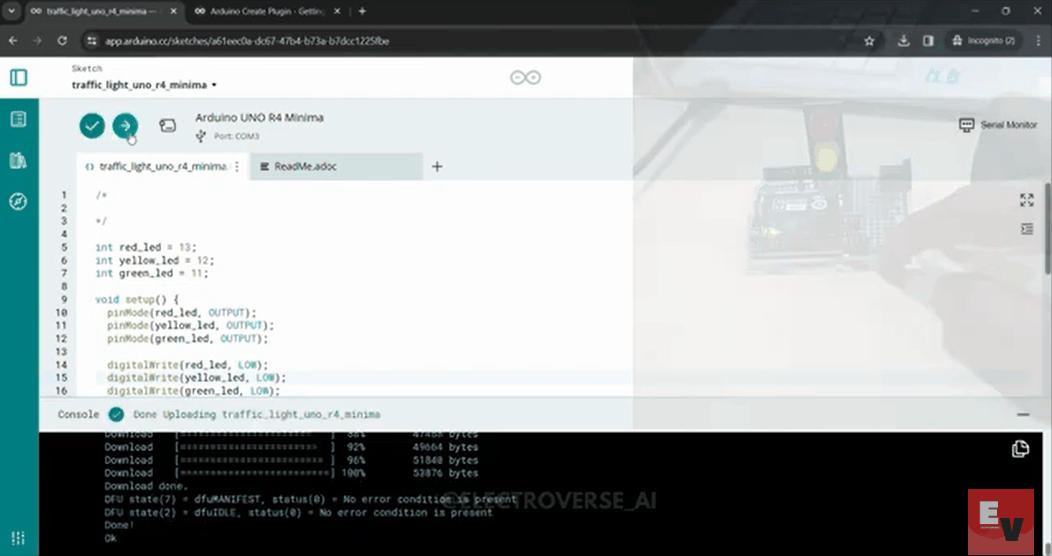1052x556 pixels.
Task: Close the Arduino Create Plugin browser tab
Action: click(x=337, y=11)
